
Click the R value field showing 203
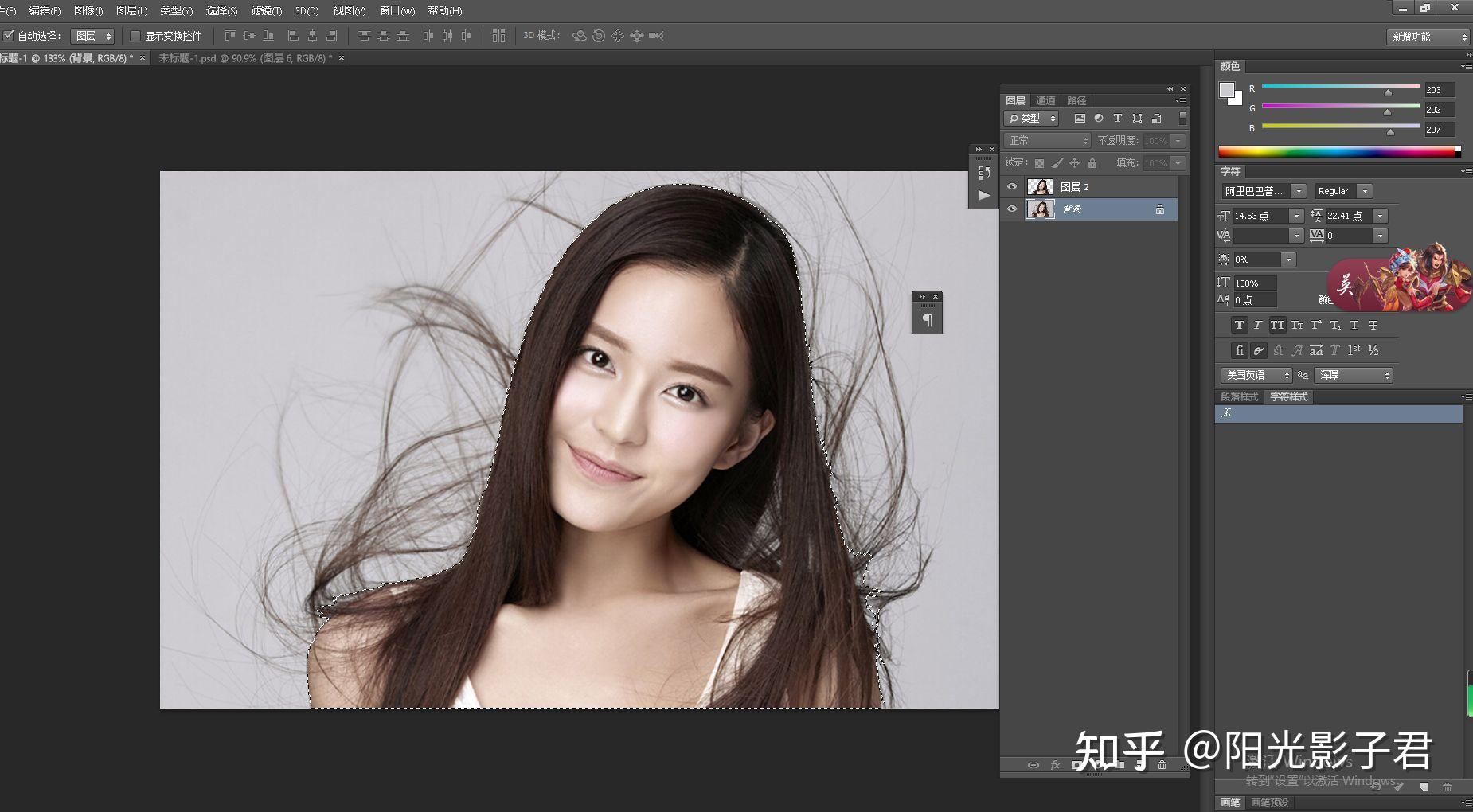point(1440,90)
